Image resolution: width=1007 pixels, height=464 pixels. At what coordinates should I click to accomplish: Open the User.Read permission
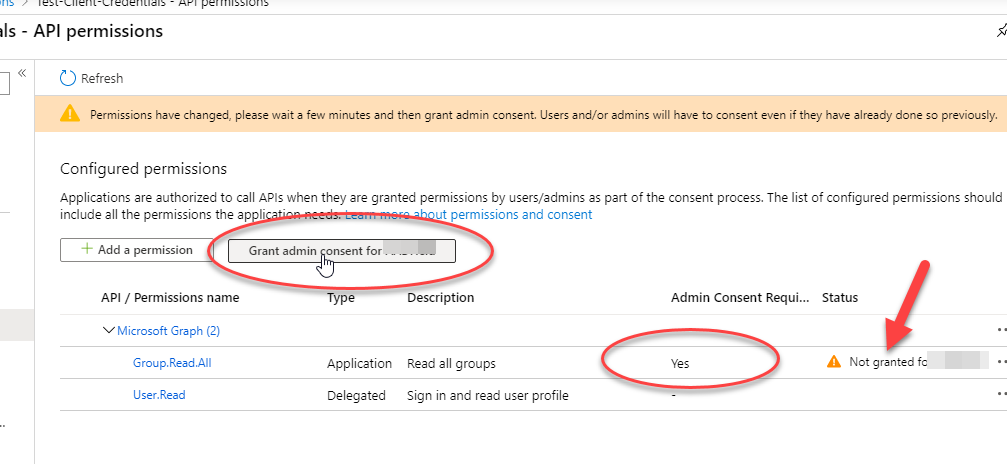pos(159,395)
